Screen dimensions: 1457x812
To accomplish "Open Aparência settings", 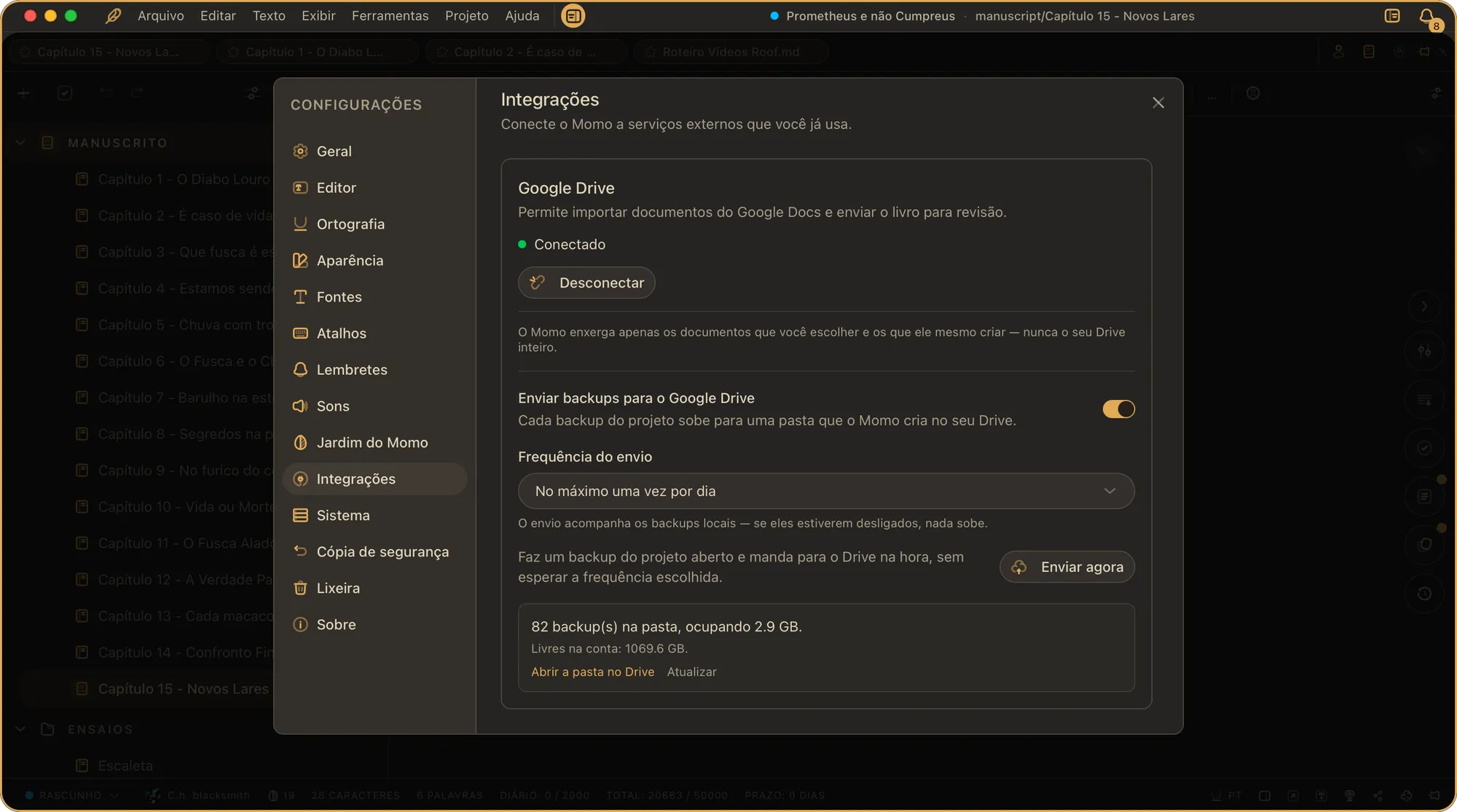I will [374, 261].
